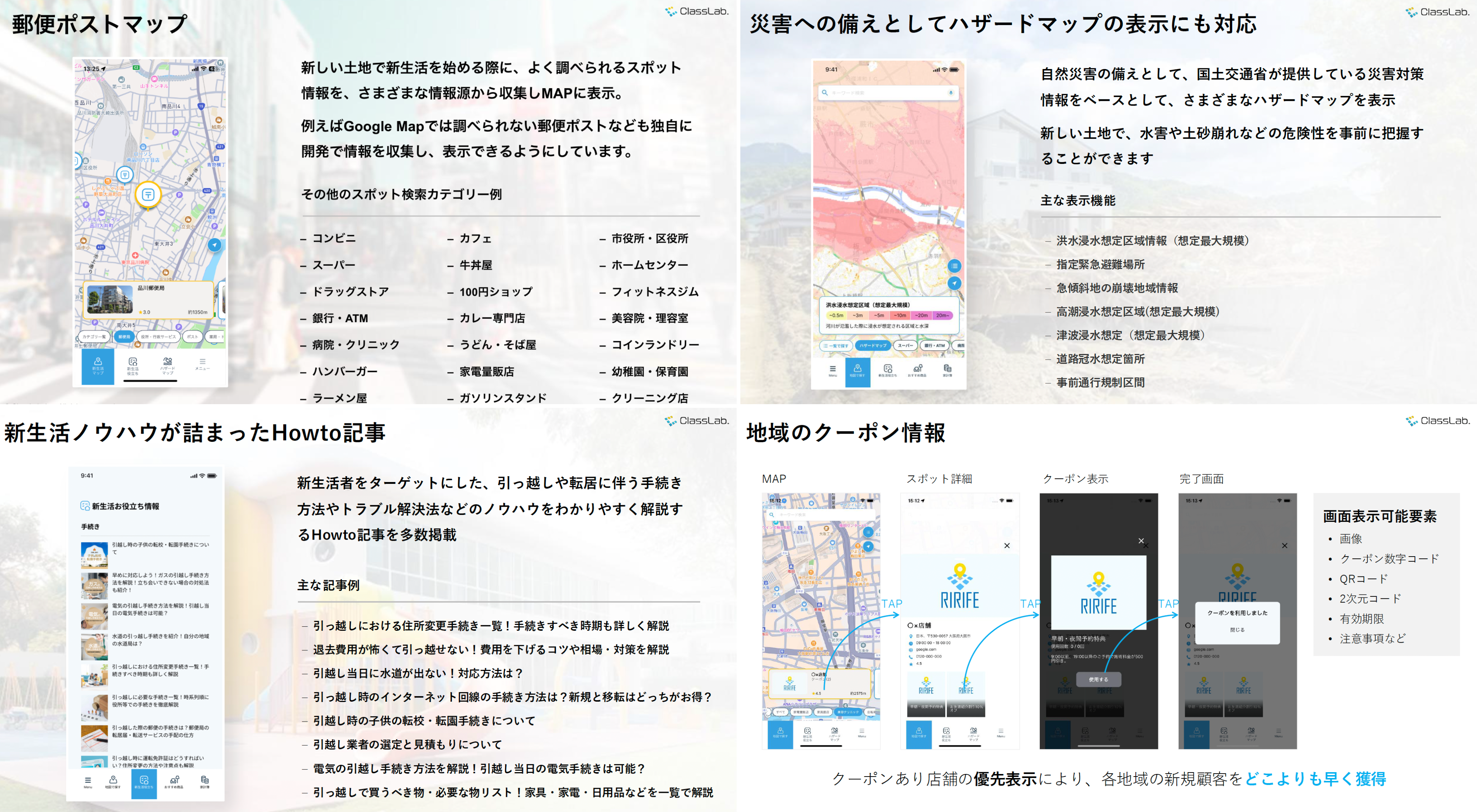Toggle the ハザードマップ filter chip
Screen dimensions: 1477x812
pyautogui.click(x=873, y=345)
